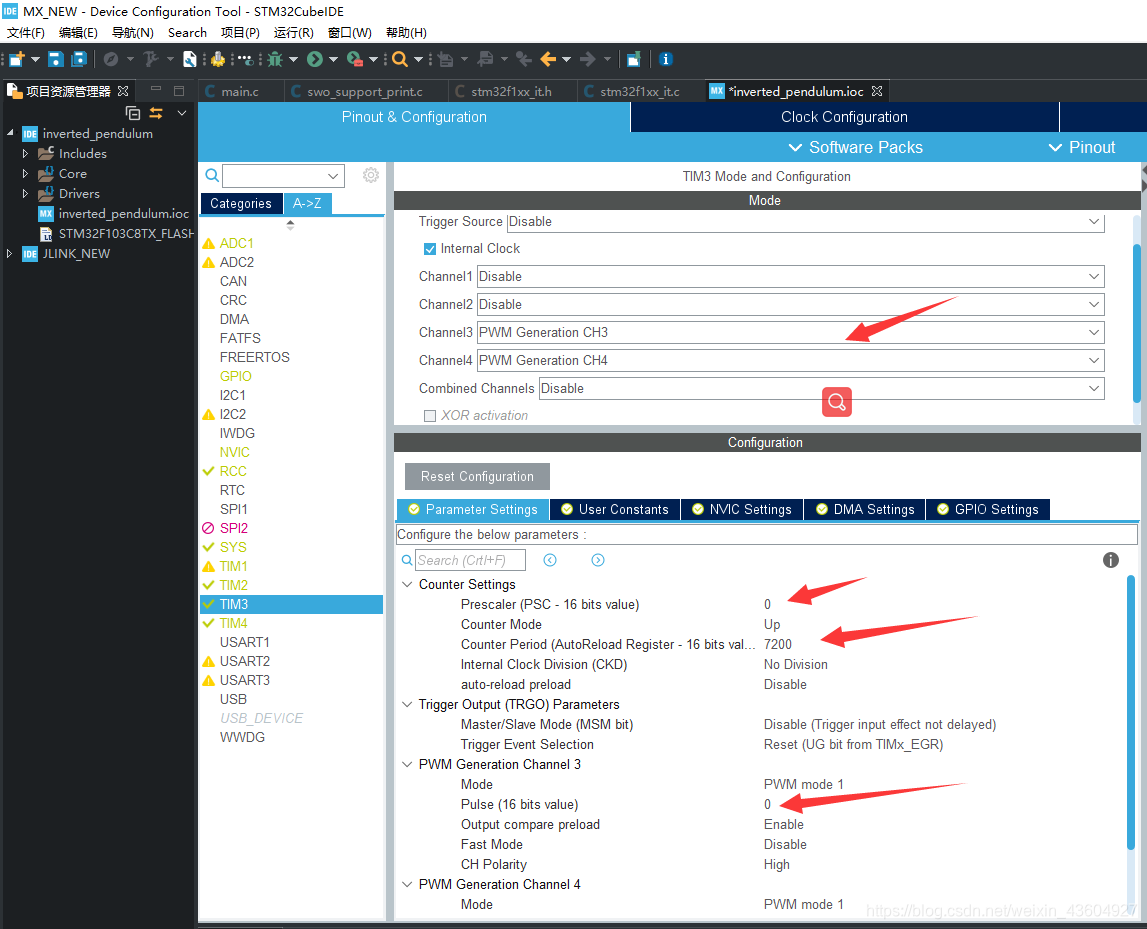Switch to the Clock Configuration tab
Viewport: 1147px width, 929px height.
[x=844, y=117]
